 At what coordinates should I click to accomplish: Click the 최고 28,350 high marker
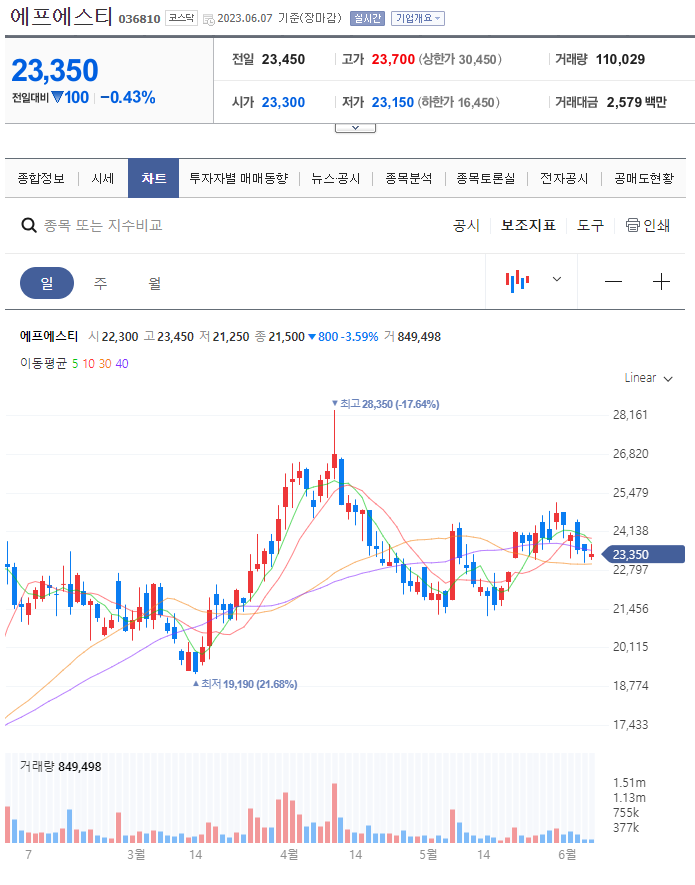point(386,404)
